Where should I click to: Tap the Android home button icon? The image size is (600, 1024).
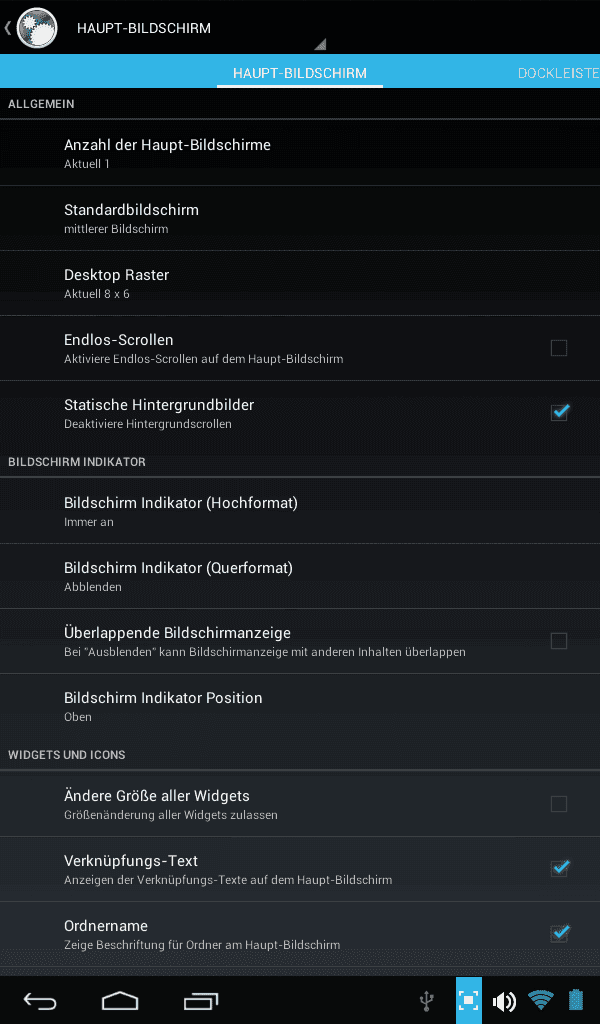click(120, 1000)
